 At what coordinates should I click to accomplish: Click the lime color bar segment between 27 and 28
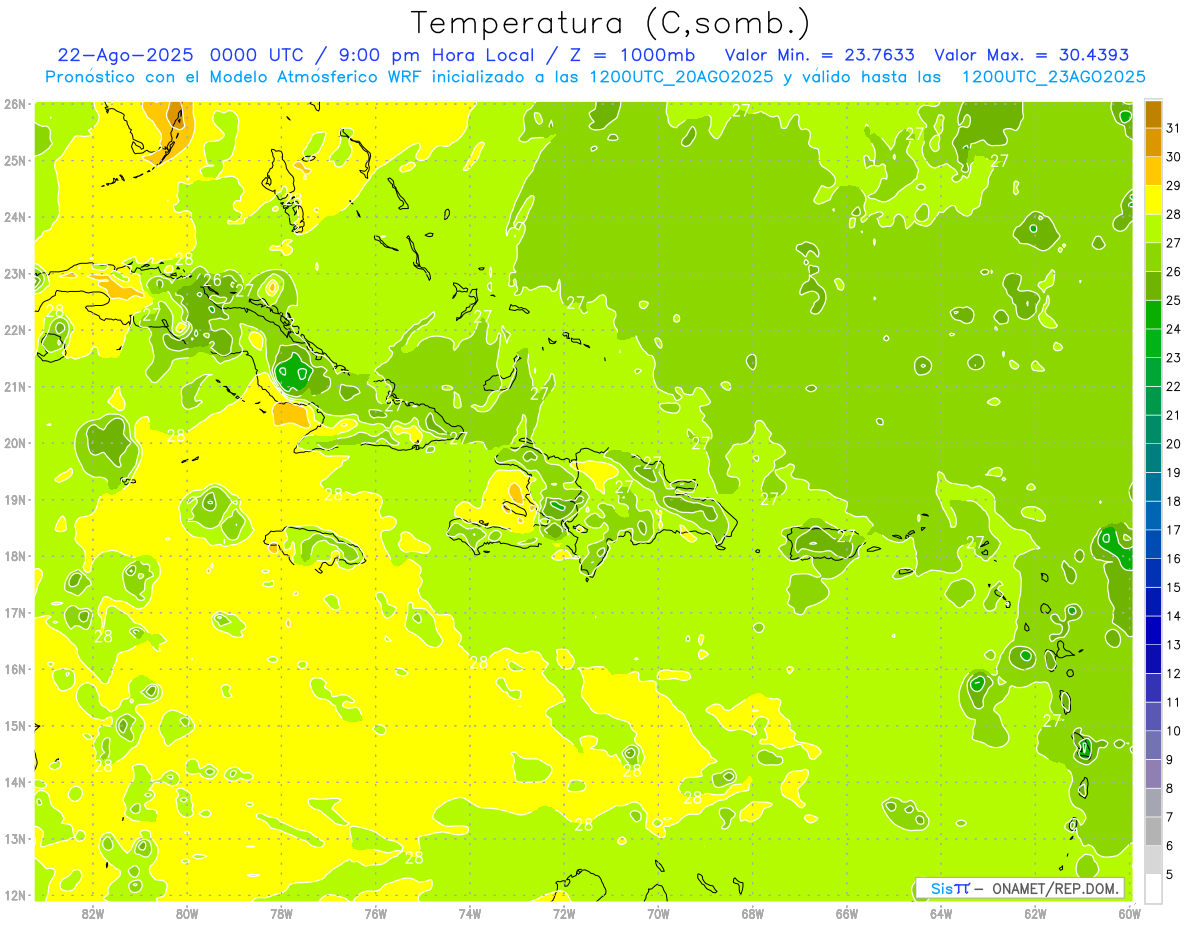coord(1153,229)
